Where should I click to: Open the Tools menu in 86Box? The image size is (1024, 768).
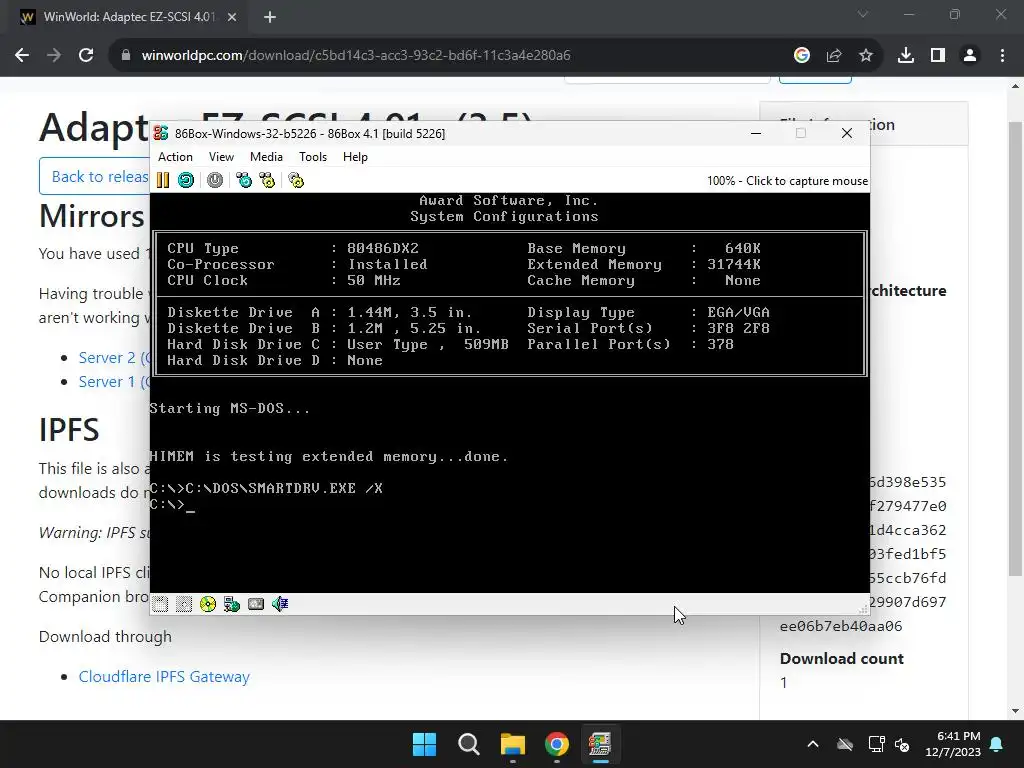click(313, 157)
